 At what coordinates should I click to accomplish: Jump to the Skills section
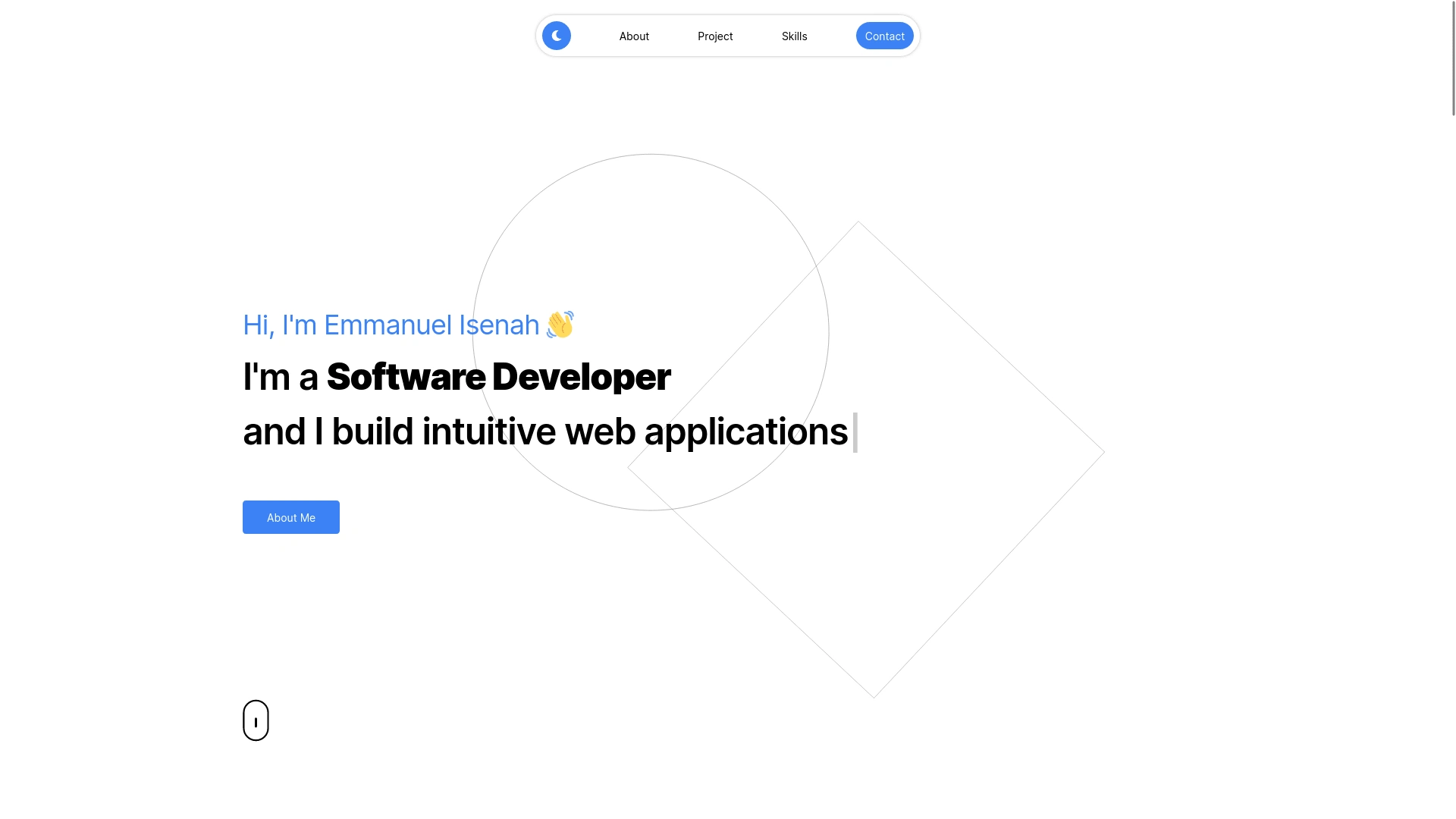[794, 36]
